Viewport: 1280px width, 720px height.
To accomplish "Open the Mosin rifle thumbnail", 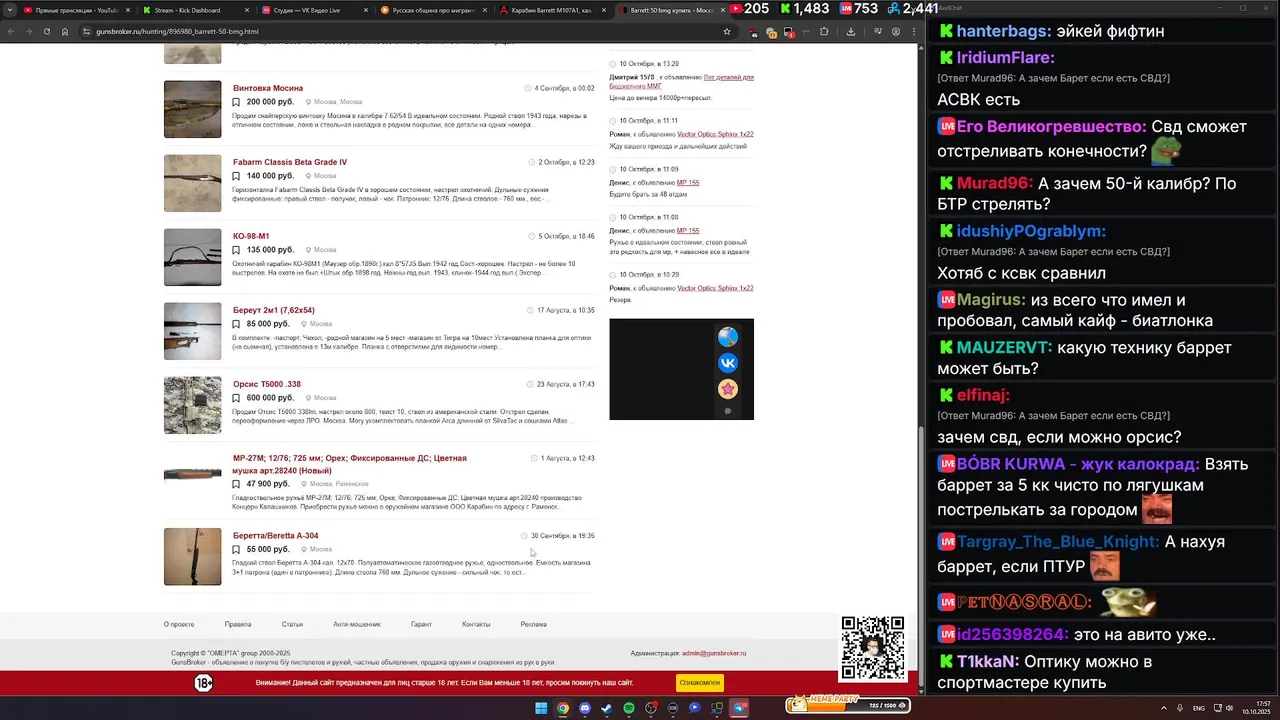I will tap(192, 109).
